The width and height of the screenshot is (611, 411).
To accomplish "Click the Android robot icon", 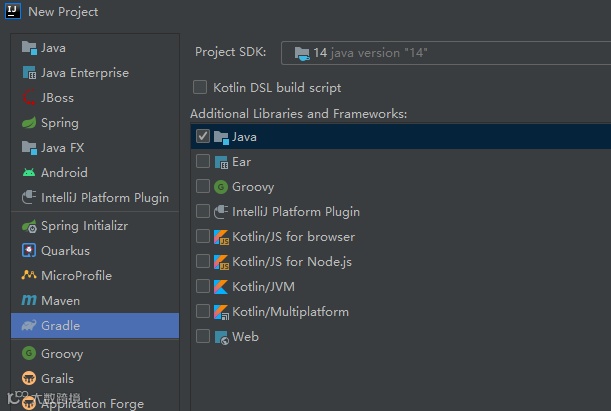I will pyautogui.click(x=29, y=173).
